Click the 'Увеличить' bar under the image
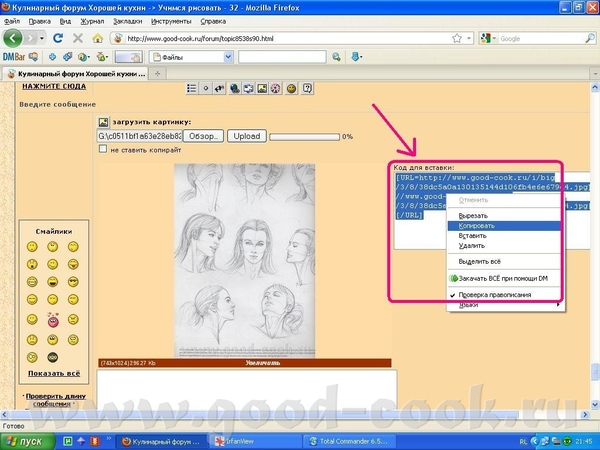600x450 pixels. [x=245, y=363]
